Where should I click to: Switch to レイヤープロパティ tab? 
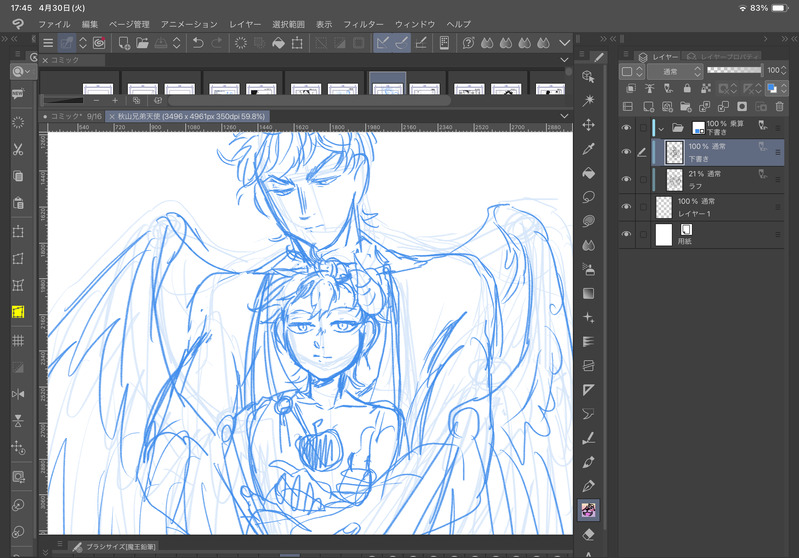[723, 57]
